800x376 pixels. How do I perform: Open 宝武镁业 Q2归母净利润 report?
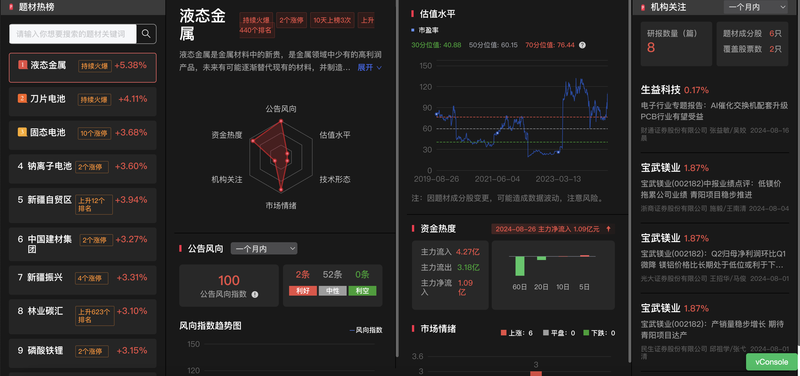(714, 258)
